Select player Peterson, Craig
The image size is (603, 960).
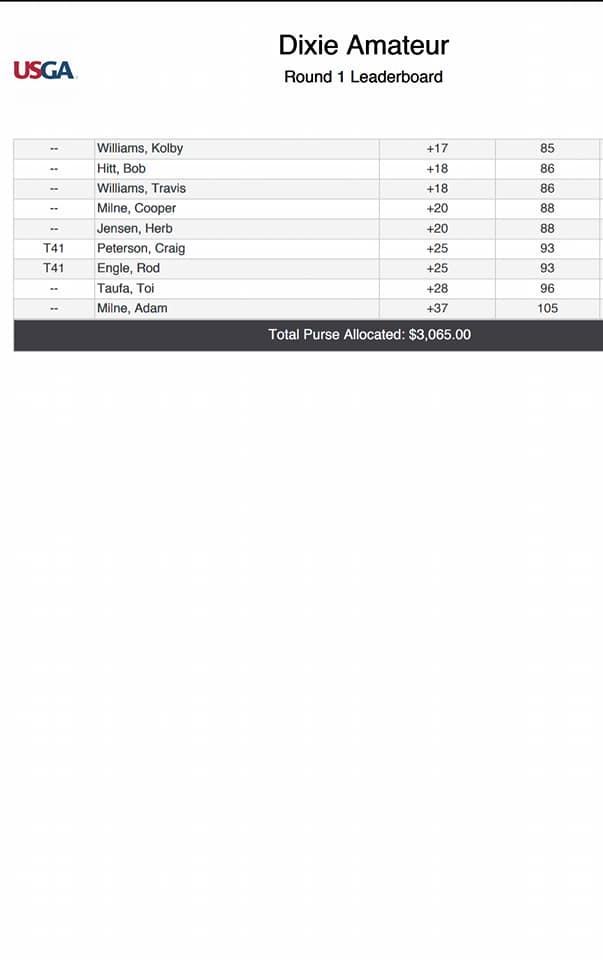141,248
